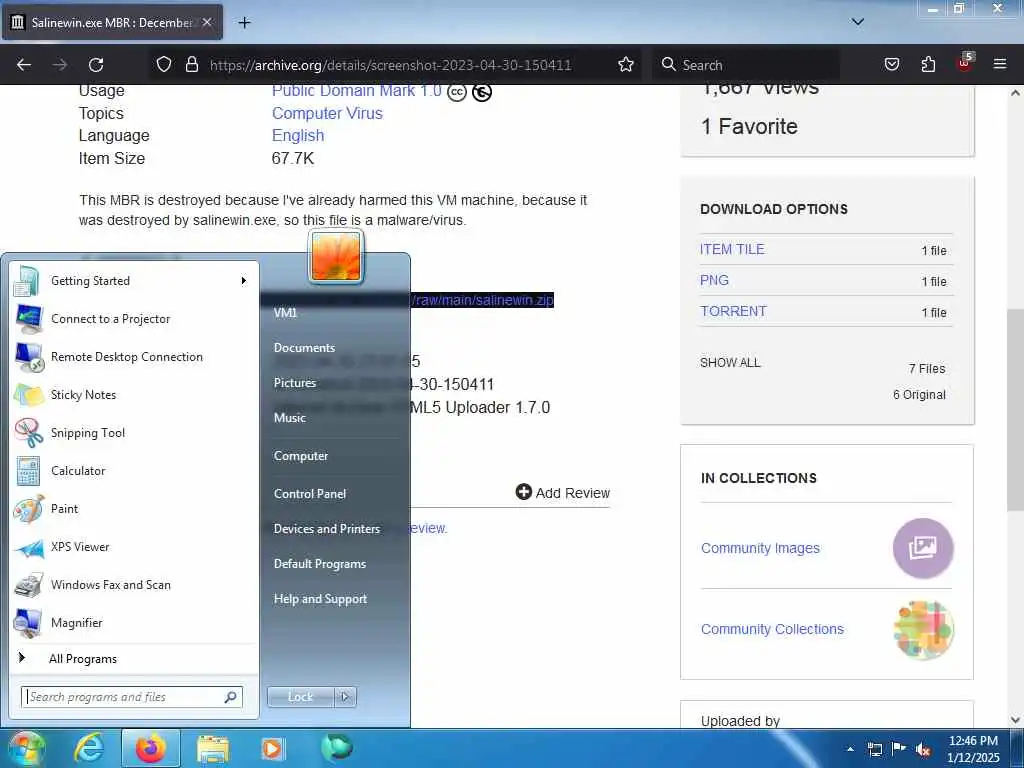Follow the Public Domain Mark 1.0 link

tap(357, 91)
